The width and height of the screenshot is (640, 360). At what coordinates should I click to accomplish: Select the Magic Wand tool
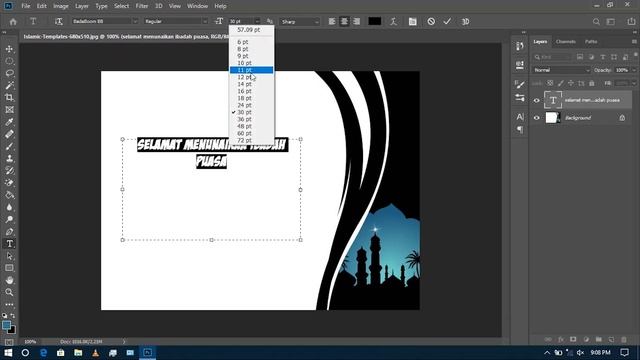(9, 85)
